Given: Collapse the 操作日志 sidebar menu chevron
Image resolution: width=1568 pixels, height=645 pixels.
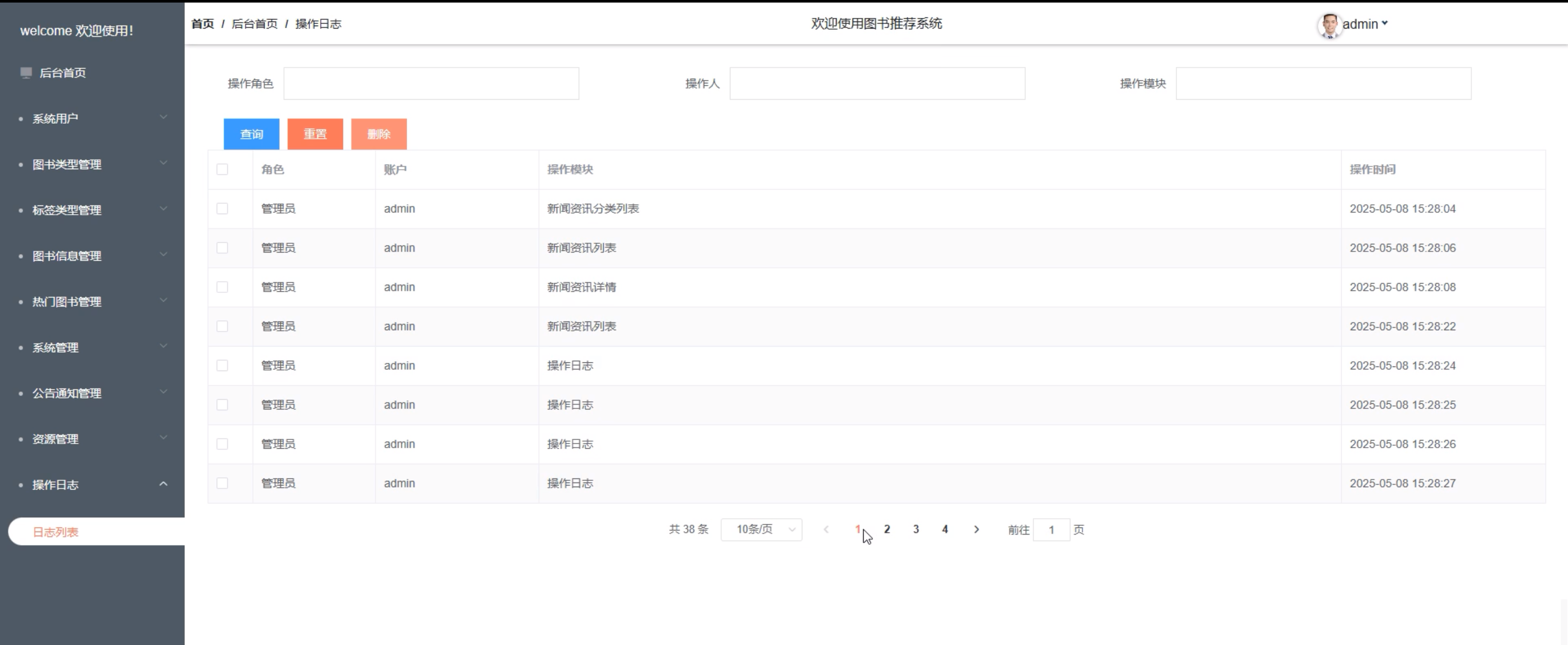Looking at the screenshot, I should point(163,483).
